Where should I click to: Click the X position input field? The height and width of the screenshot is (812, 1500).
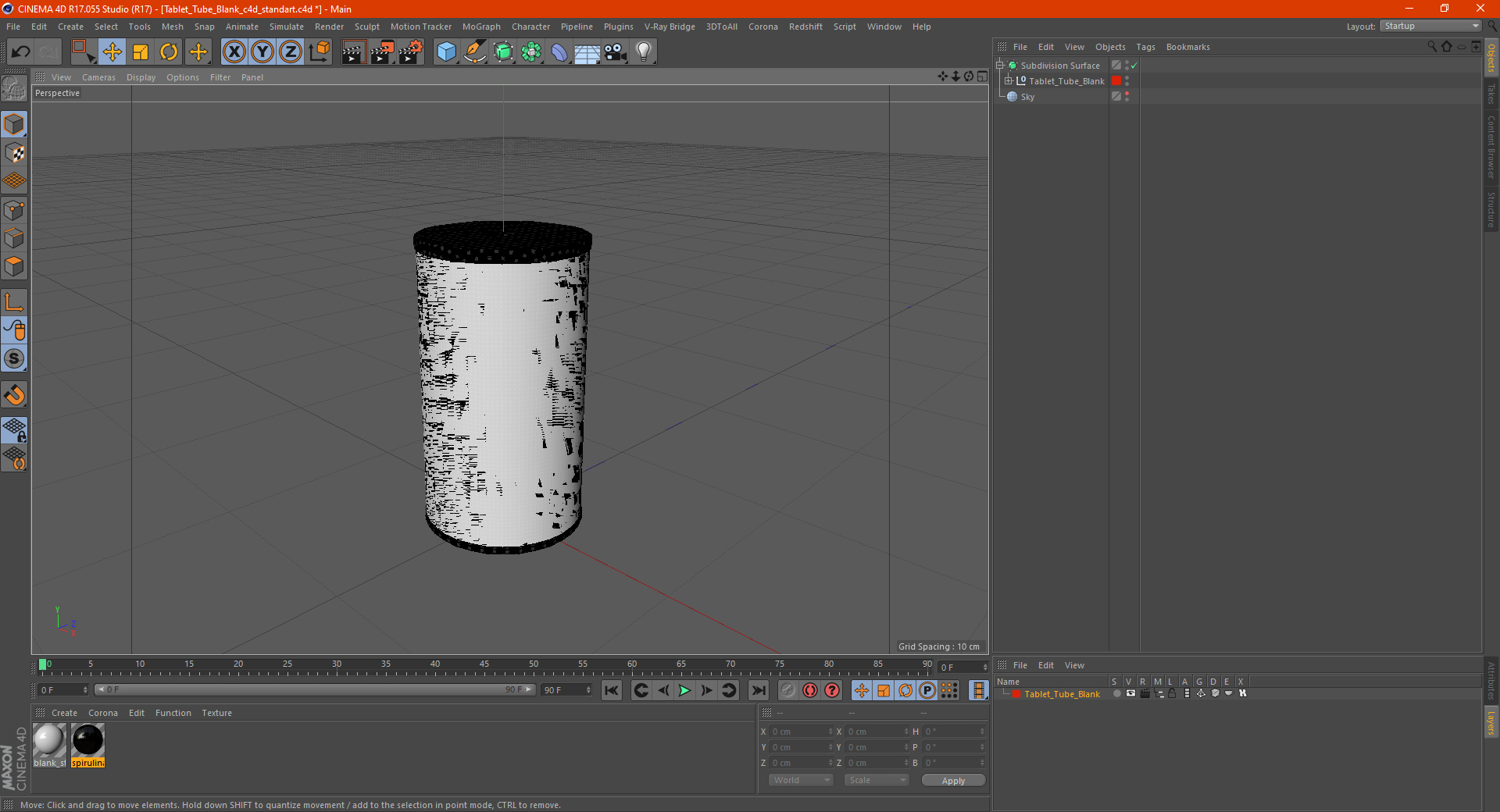pyautogui.click(x=801, y=732)
